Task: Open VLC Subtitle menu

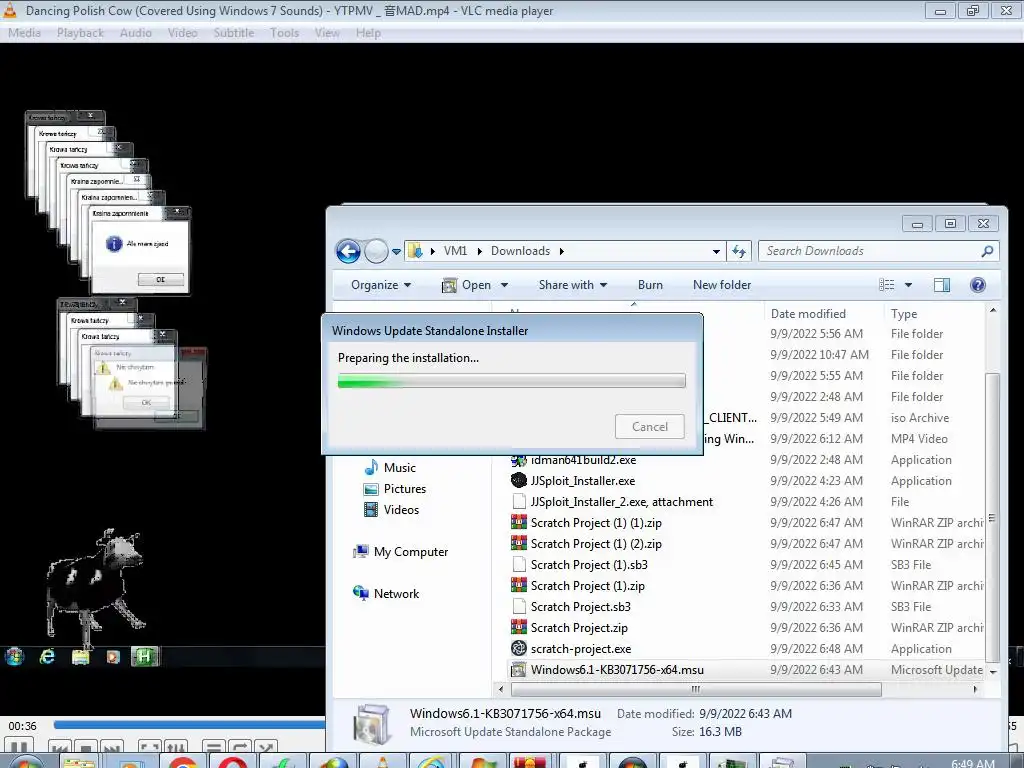Action: tap(234, 33)
